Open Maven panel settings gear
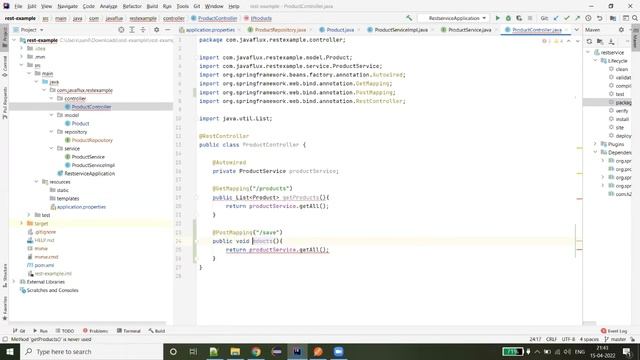 621,30
